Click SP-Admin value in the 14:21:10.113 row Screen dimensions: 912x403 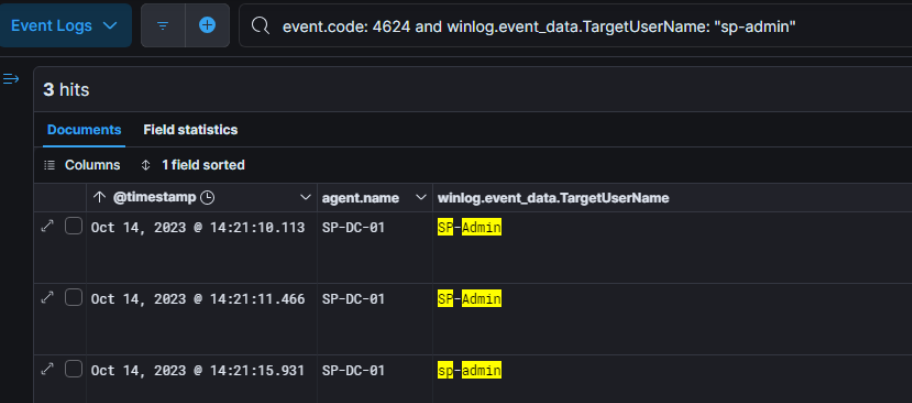point(469,227)
